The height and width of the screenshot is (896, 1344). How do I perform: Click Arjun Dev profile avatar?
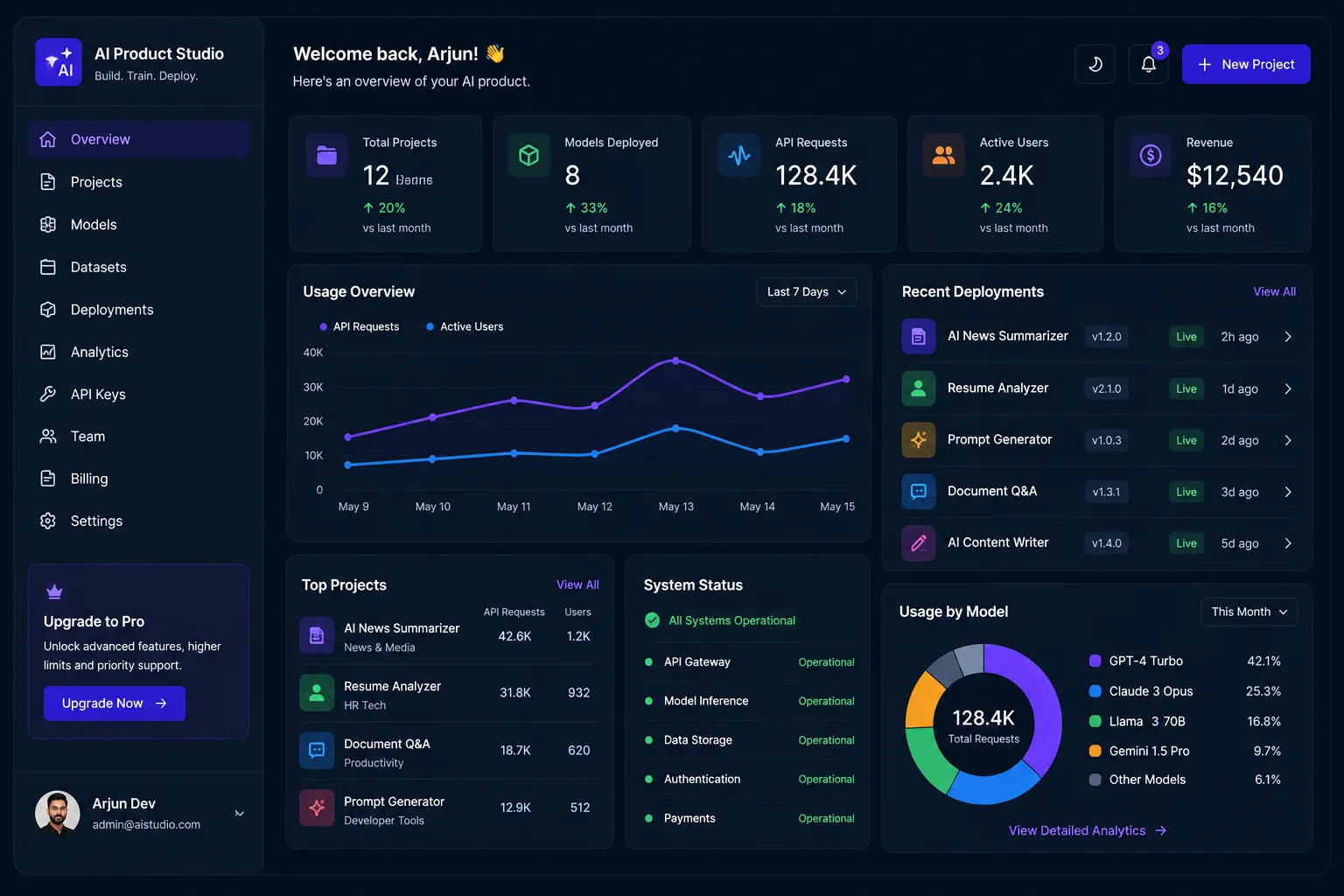click(58, 813)
